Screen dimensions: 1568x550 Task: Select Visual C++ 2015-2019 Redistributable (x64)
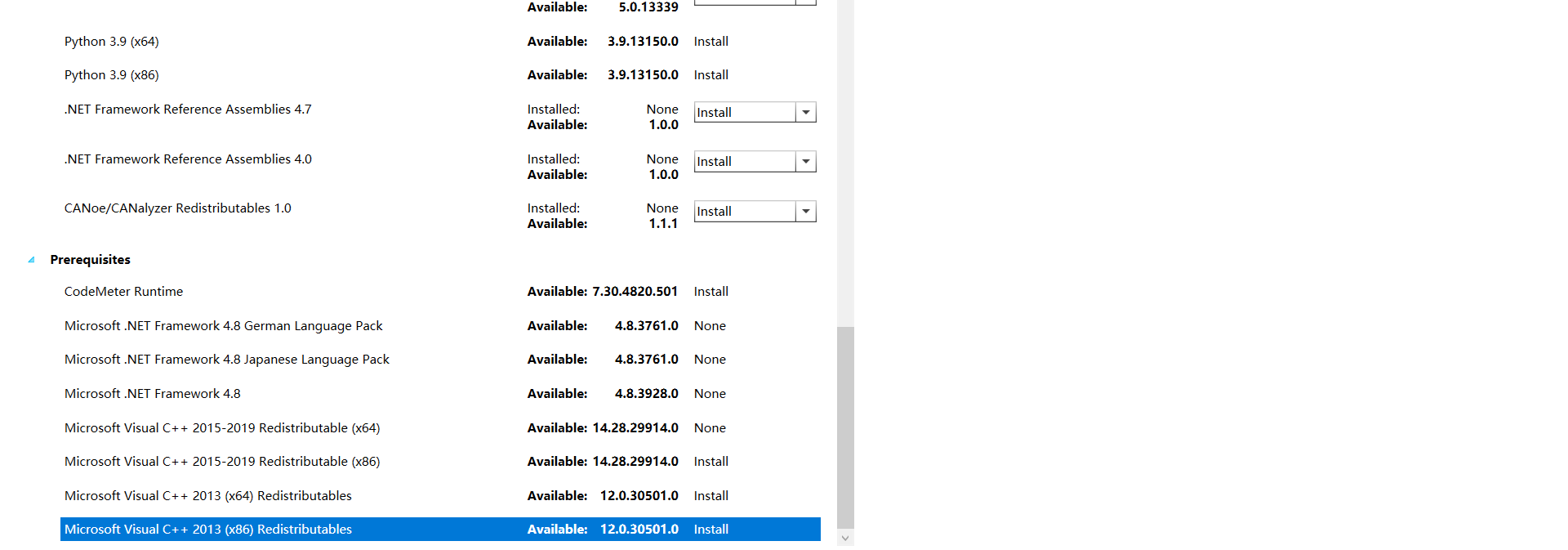tap(222, 428)
